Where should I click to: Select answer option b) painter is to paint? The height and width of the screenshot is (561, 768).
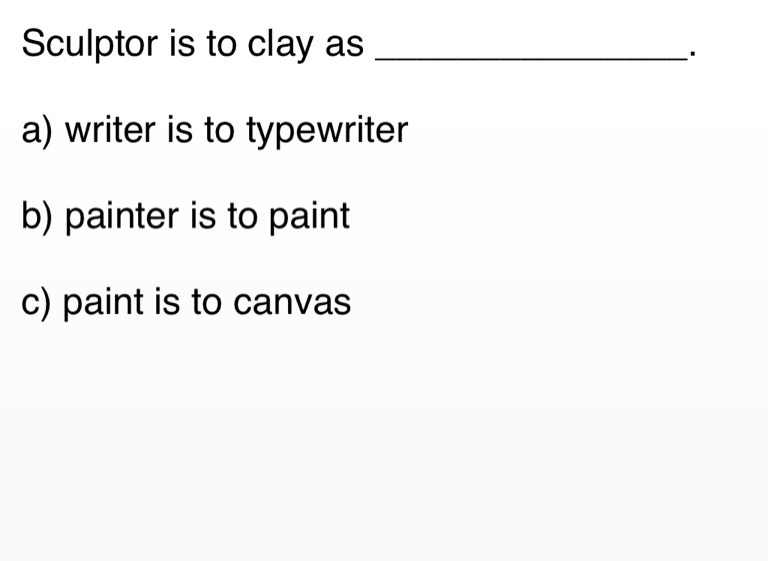(186, 216)
